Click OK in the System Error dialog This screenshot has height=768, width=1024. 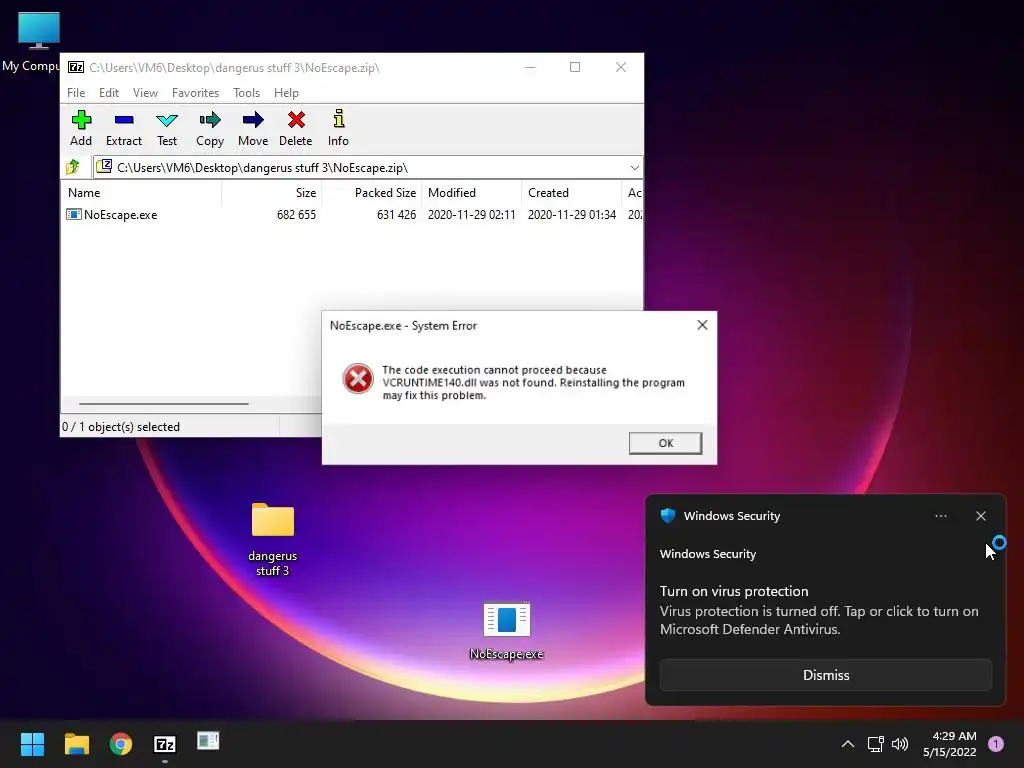[665, 443]
